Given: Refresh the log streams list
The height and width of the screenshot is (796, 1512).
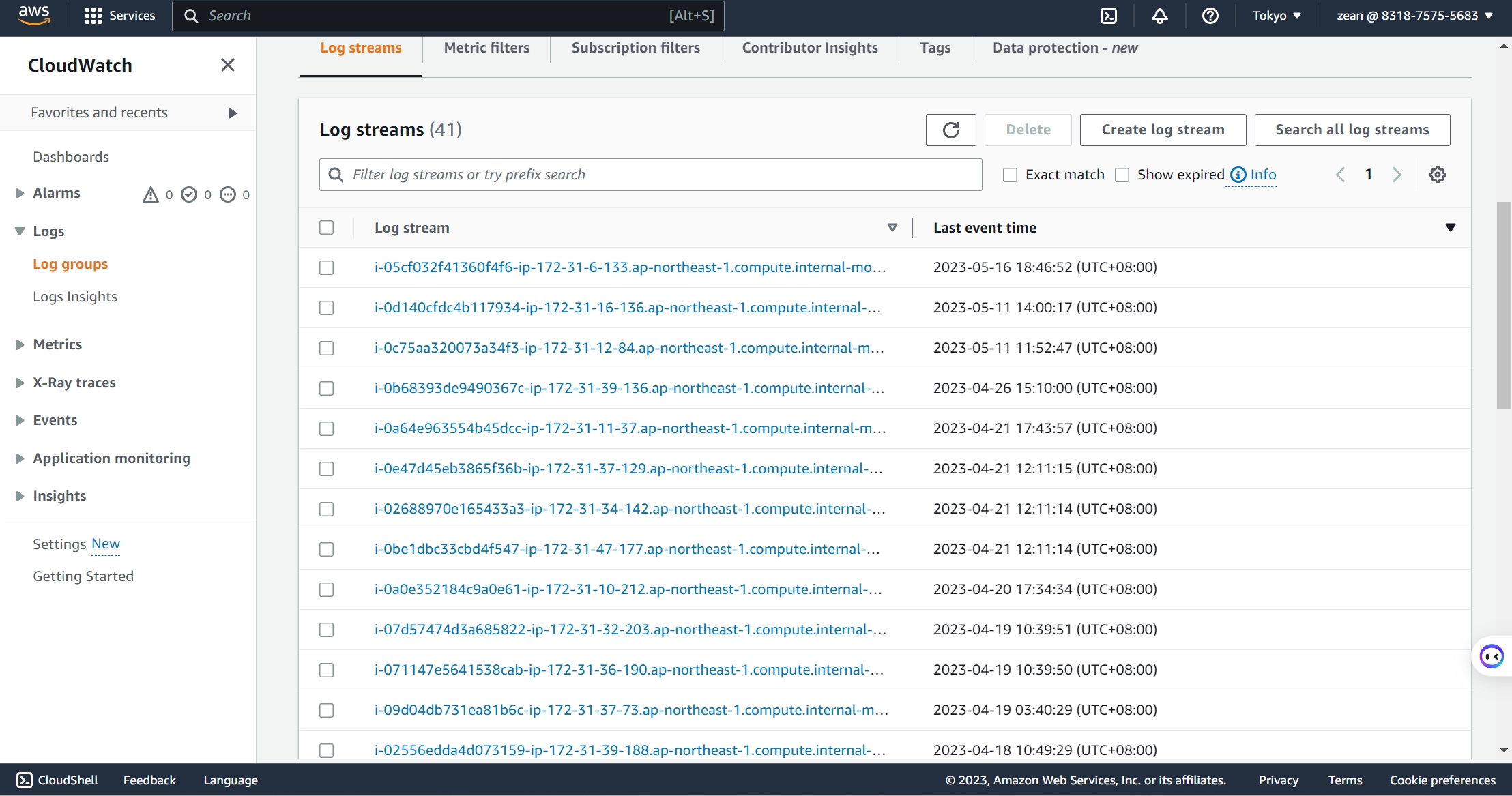Looking at the screenshot, I should [951, 130].
